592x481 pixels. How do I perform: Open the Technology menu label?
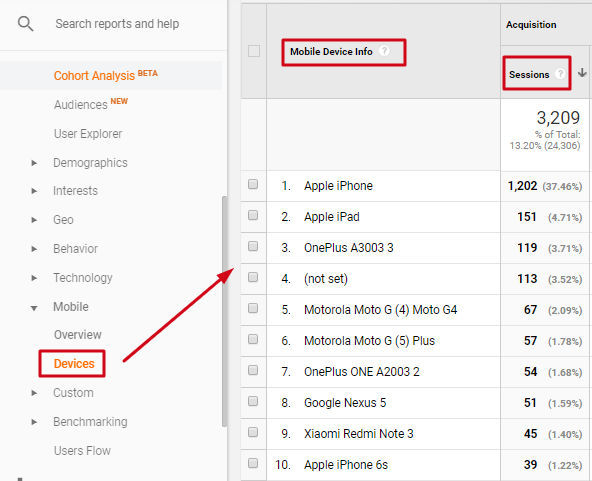point(83,278)
